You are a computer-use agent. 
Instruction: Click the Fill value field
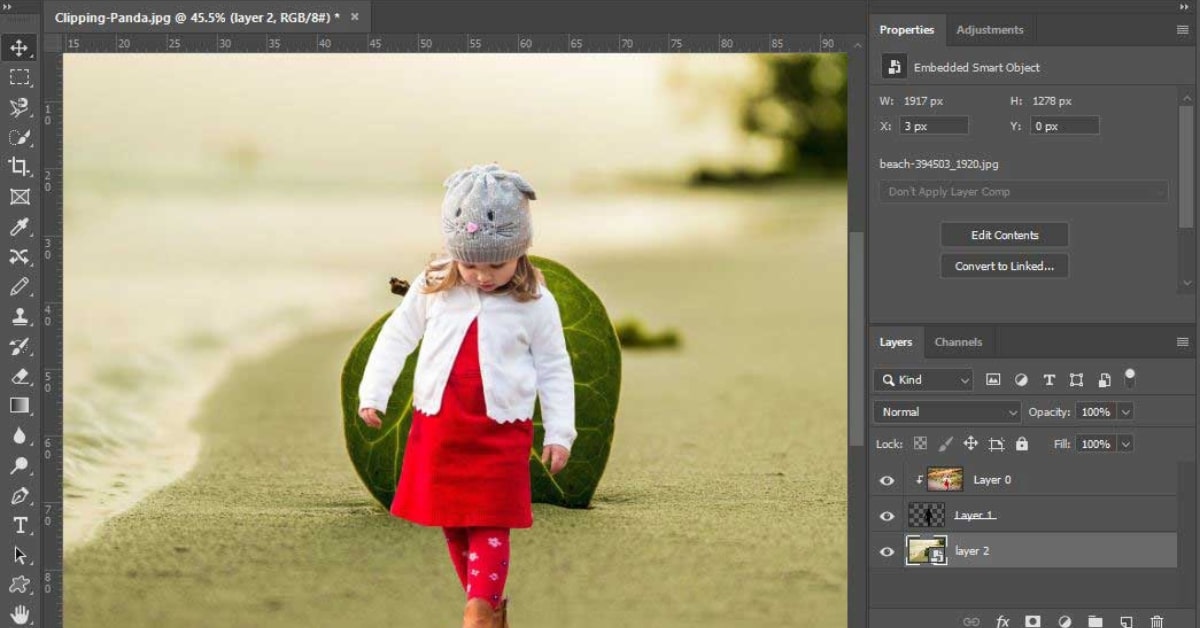[x=1096, y=443]
